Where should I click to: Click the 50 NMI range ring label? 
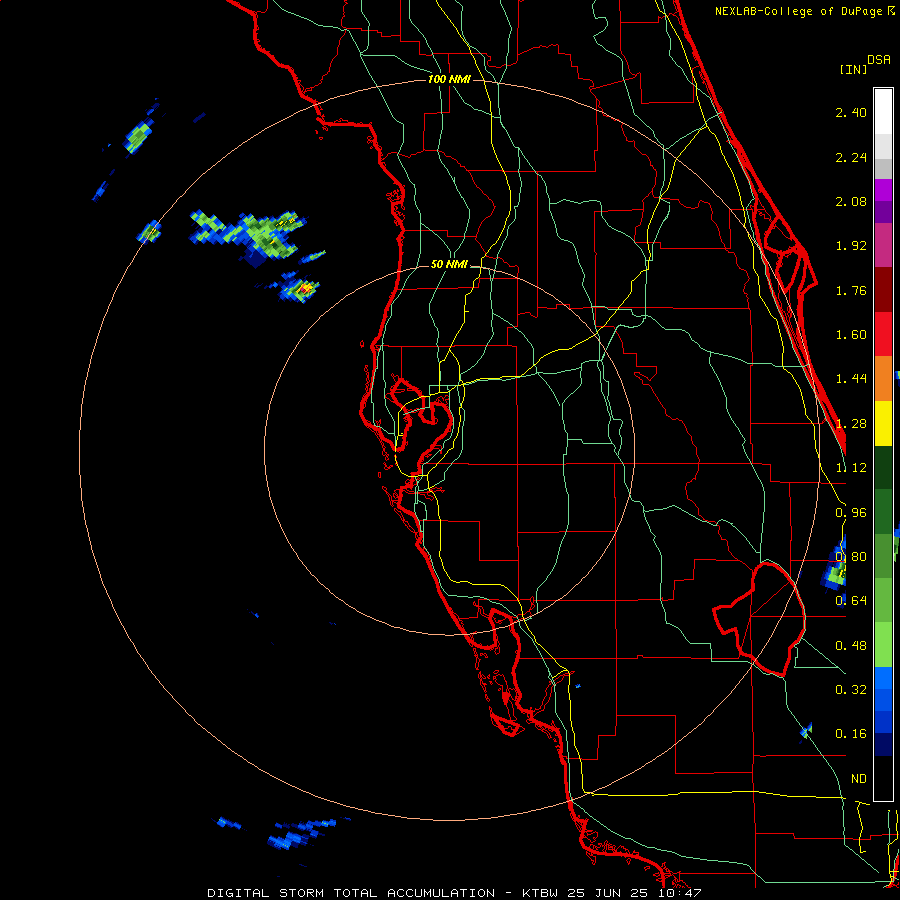pyautogui.click(x=449, y=265)
